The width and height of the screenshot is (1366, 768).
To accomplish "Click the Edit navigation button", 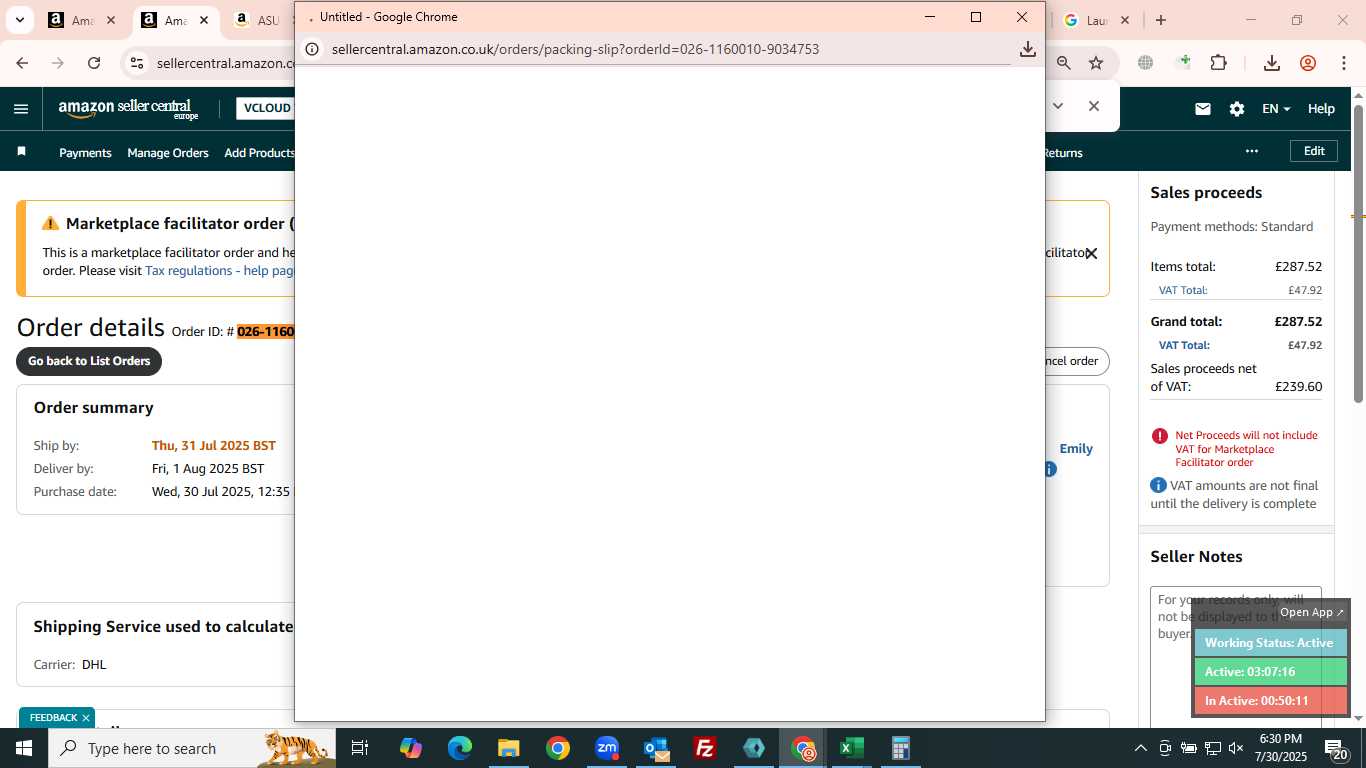I will pos(1314,151).
